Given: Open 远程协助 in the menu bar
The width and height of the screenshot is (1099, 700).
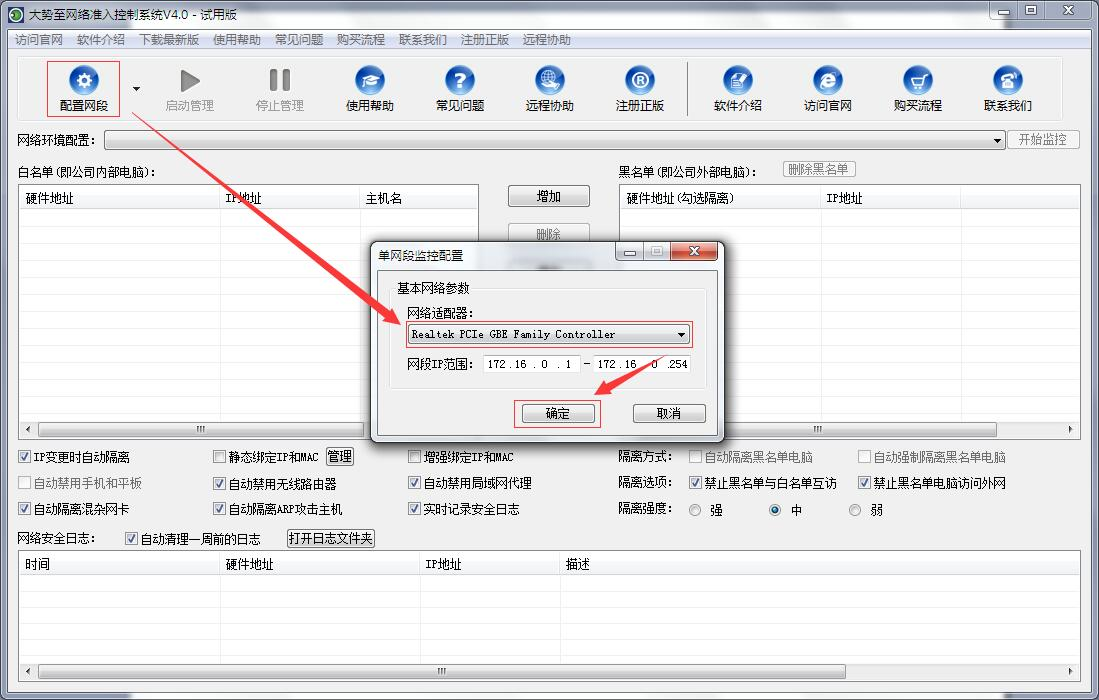Looking at the screenshot, I should click(x=547, y=40).
